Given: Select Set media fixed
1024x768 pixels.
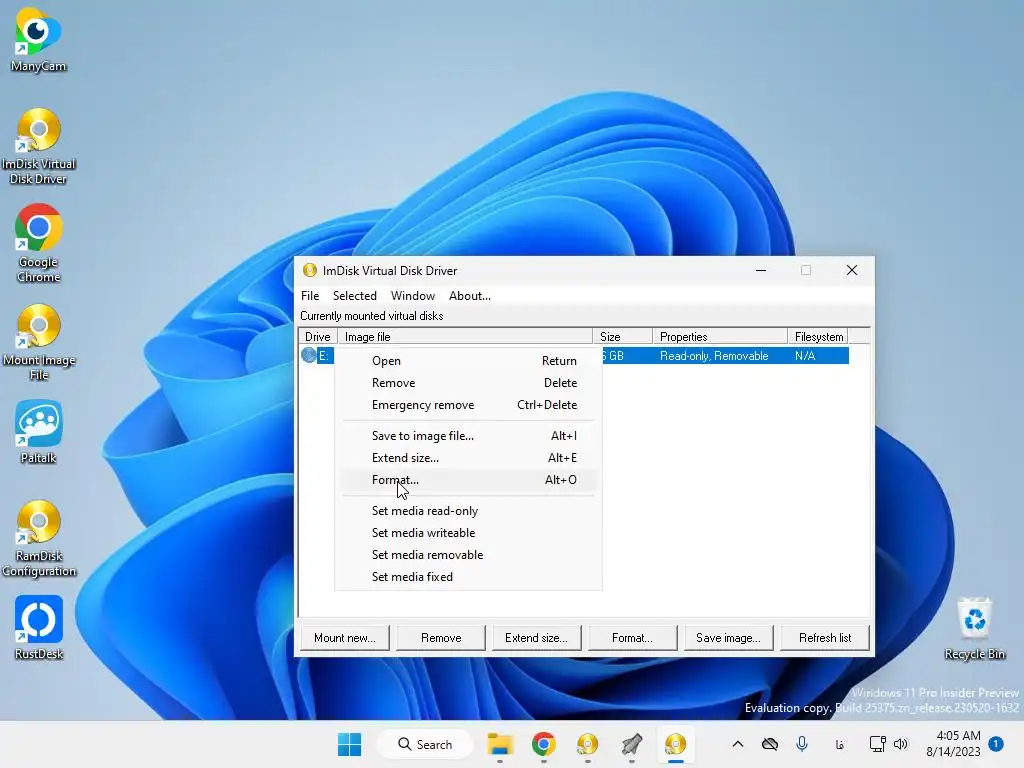Looking at the screenshot, I should pos(468,577).
